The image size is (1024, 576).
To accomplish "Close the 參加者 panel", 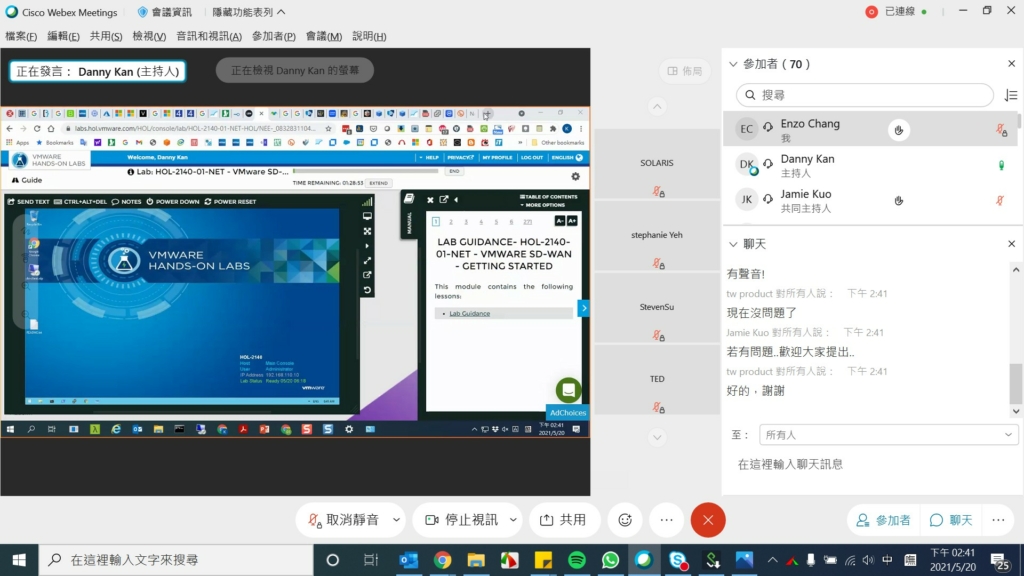I will click(1012, 63).
